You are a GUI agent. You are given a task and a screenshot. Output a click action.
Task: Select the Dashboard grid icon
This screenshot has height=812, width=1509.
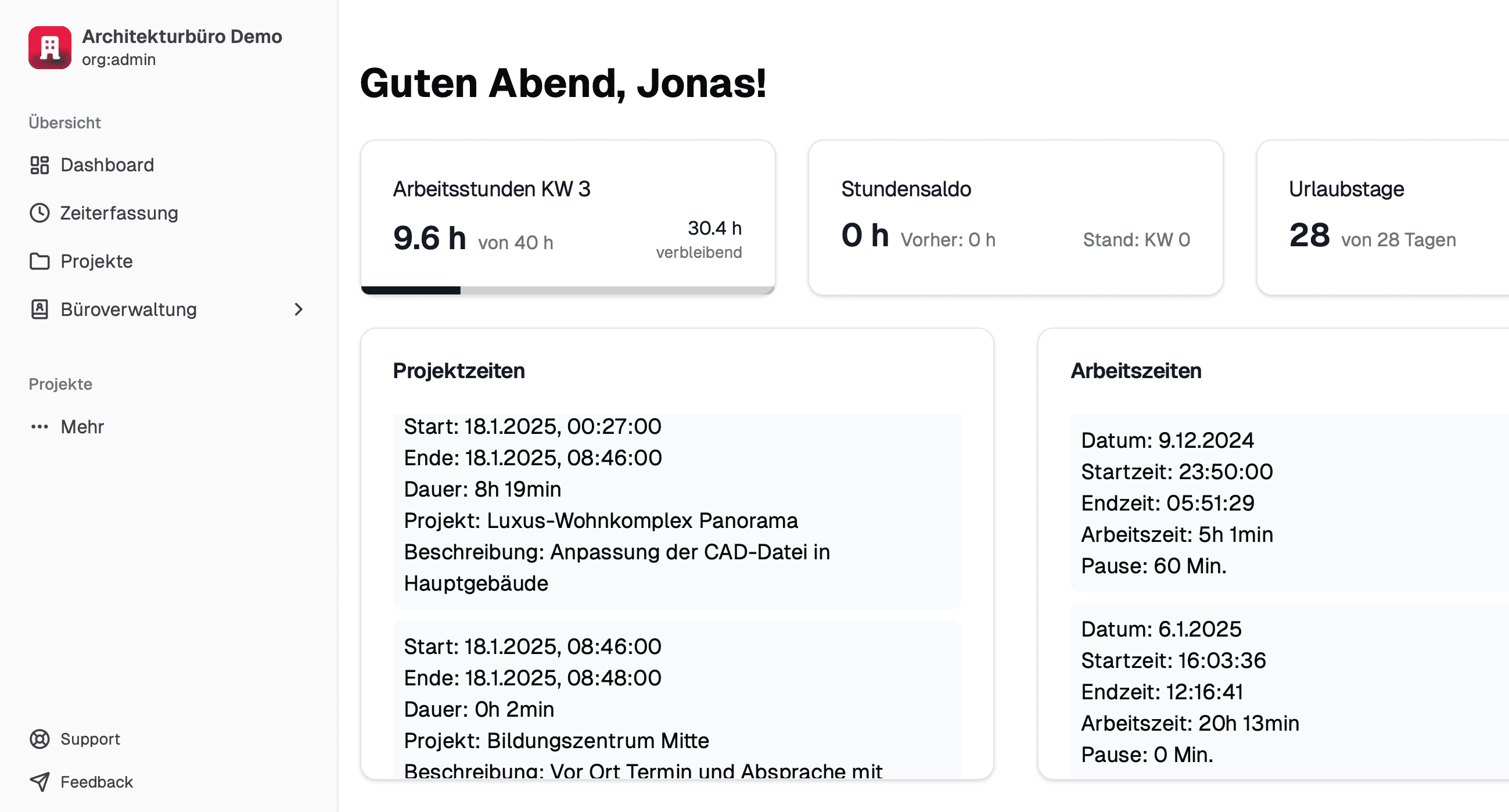point(39,165)
